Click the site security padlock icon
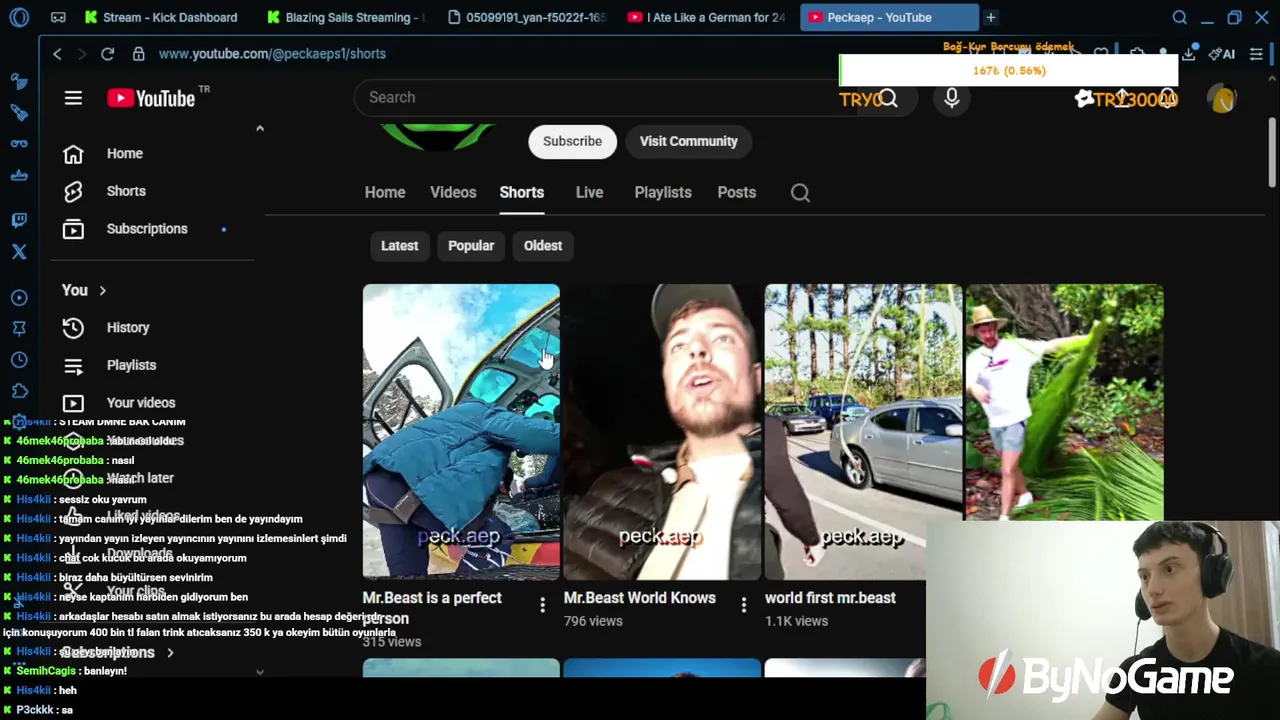 click(138, 54)
